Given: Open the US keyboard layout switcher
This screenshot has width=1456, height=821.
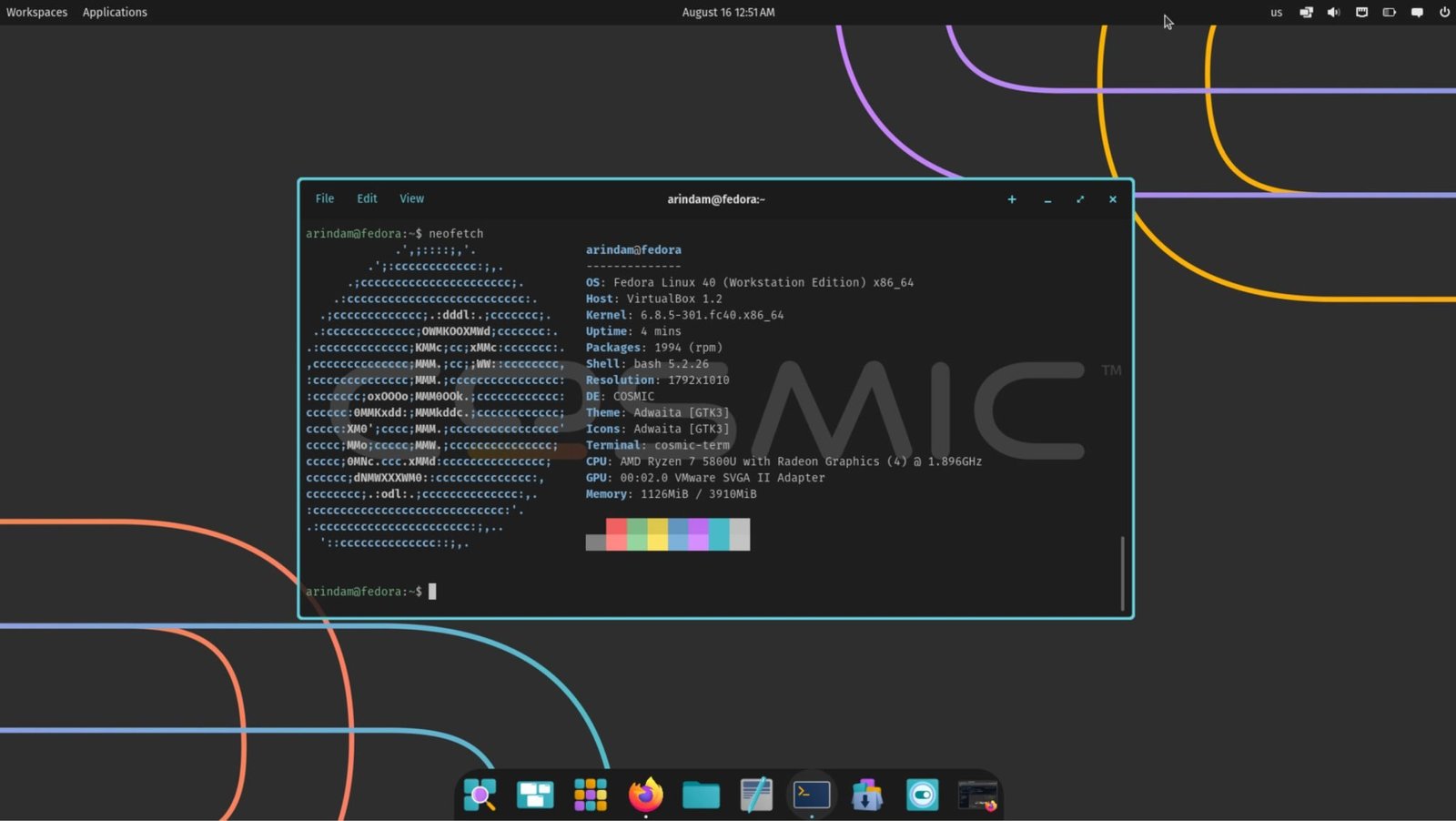Looking at the screenshot, I should click(x=1276, y=12).
